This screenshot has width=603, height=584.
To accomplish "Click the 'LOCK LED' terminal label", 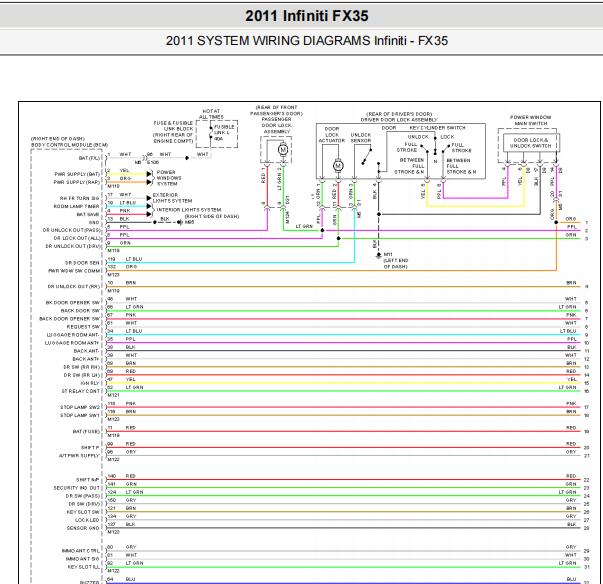I will tap(87, 520).
